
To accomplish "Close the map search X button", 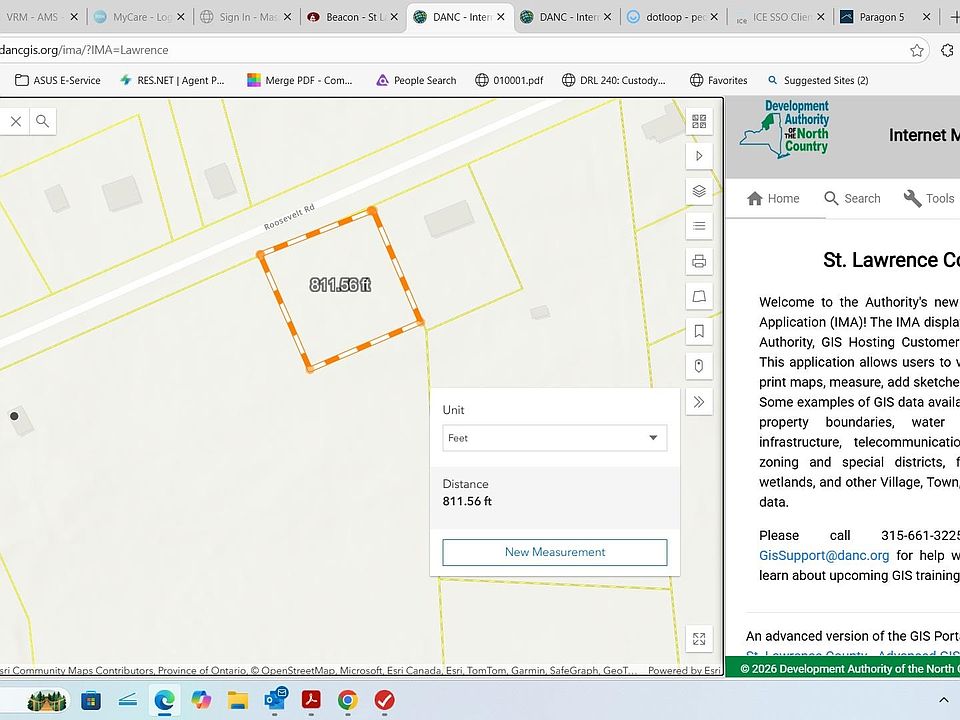I will [x=16, y=121].
